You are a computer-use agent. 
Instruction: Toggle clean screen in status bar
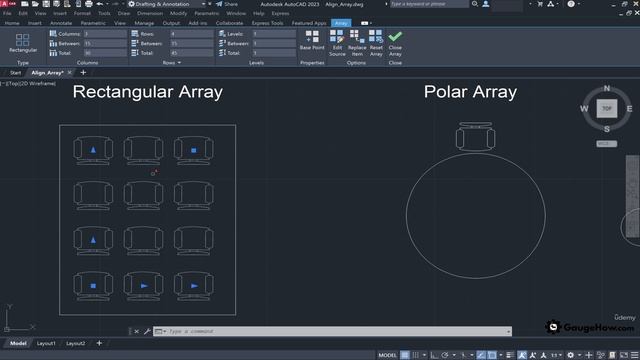tap(624, 355)
